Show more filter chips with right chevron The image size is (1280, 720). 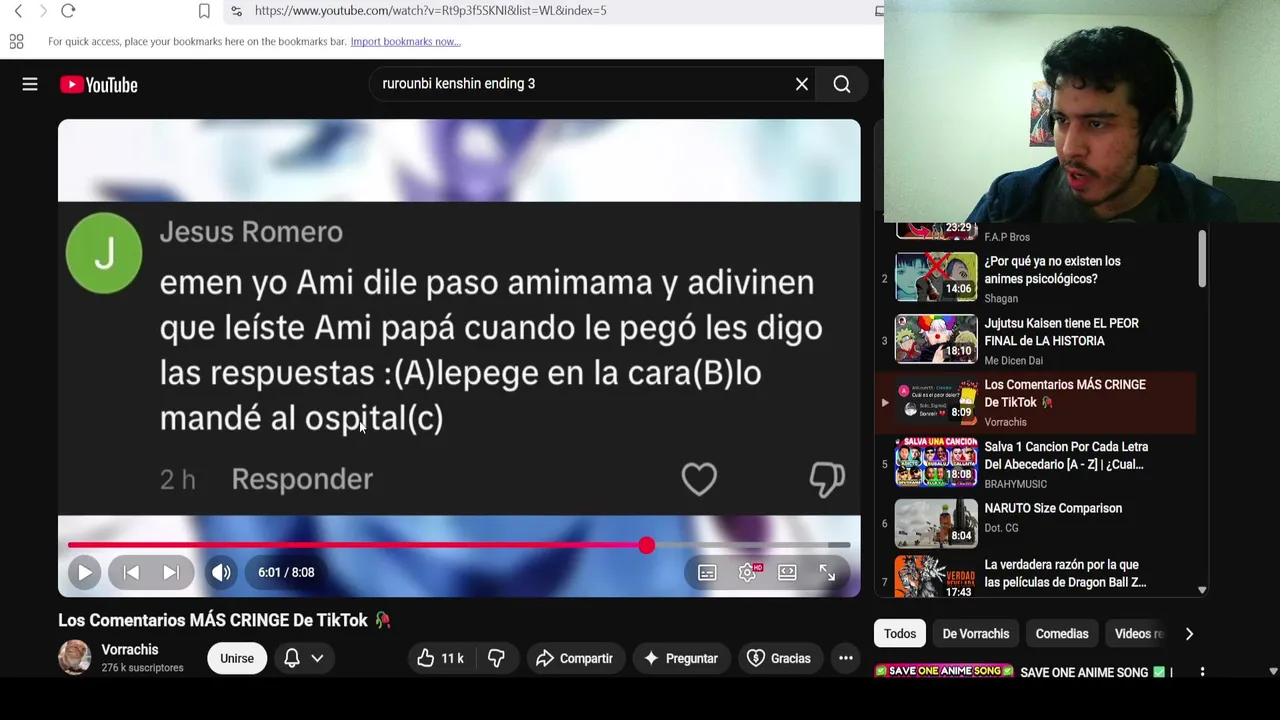[1189, 633]
